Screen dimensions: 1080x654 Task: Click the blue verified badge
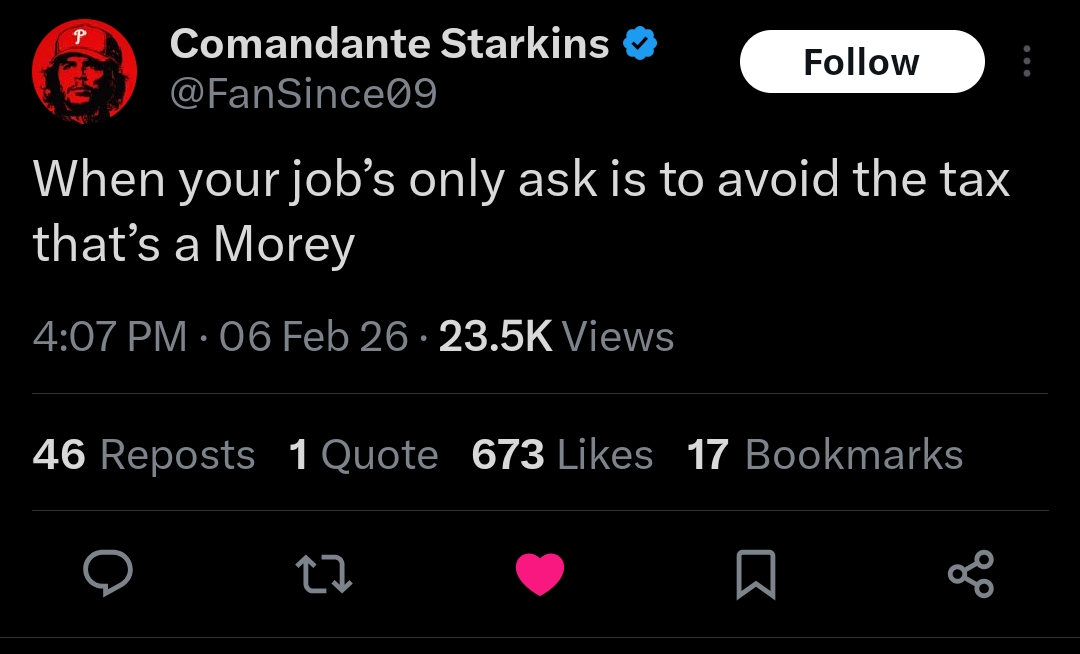pyautogui.click(x=640, y=44)
